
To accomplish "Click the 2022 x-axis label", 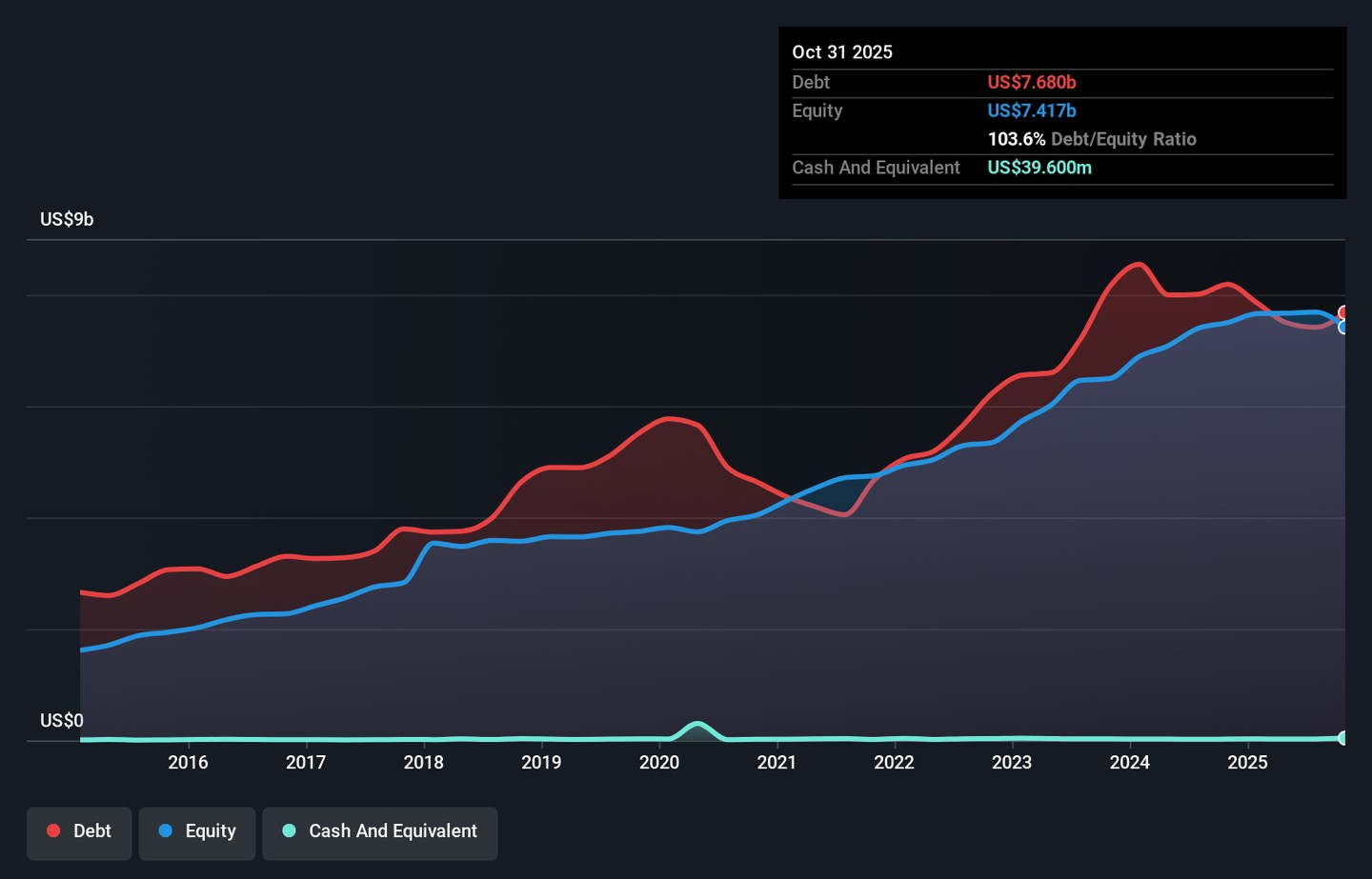I will point(895,762).
